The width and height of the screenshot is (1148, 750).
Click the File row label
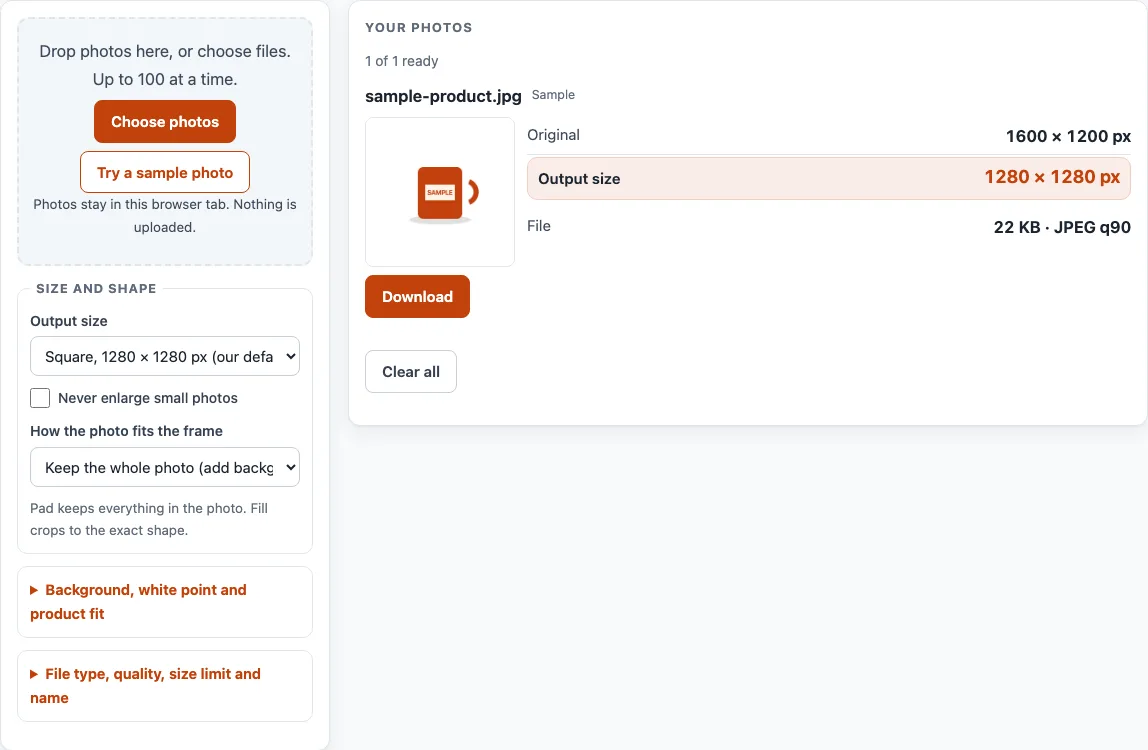coord(539,226)
